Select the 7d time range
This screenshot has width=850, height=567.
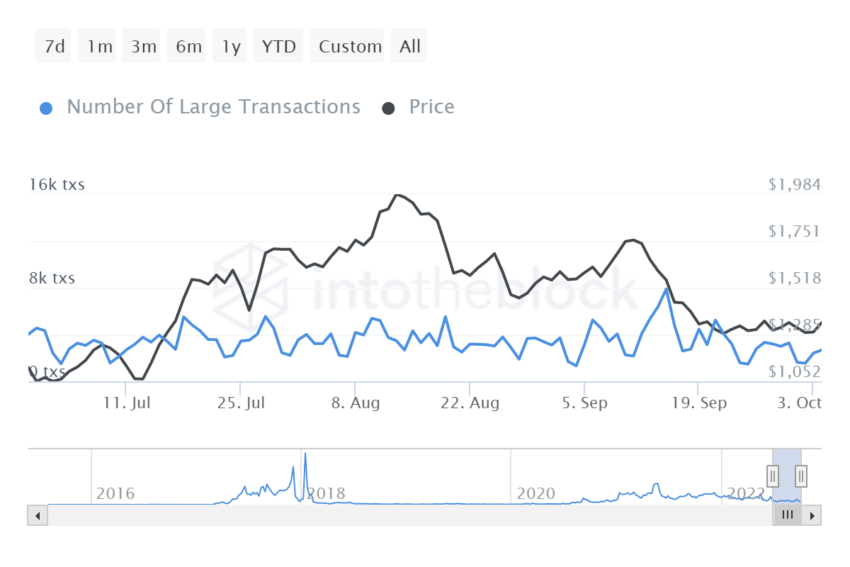coord(54,46)
